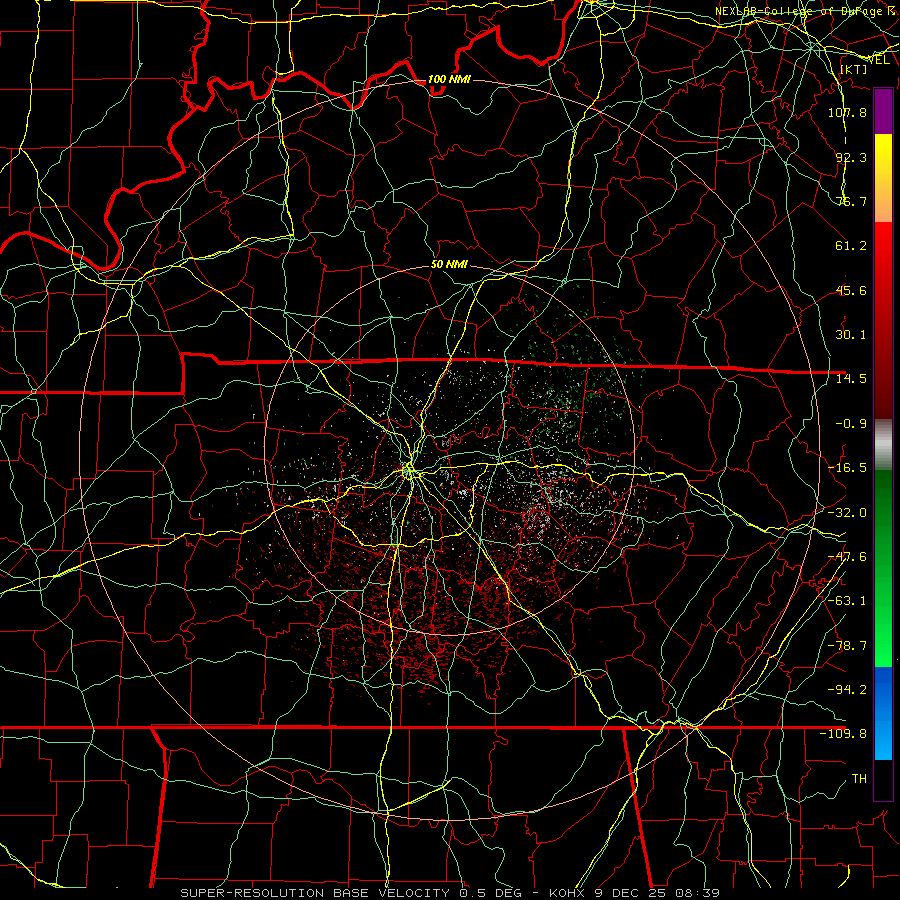
Task: Click the blue segment of the color bar
Action: [x=883, y=713]
